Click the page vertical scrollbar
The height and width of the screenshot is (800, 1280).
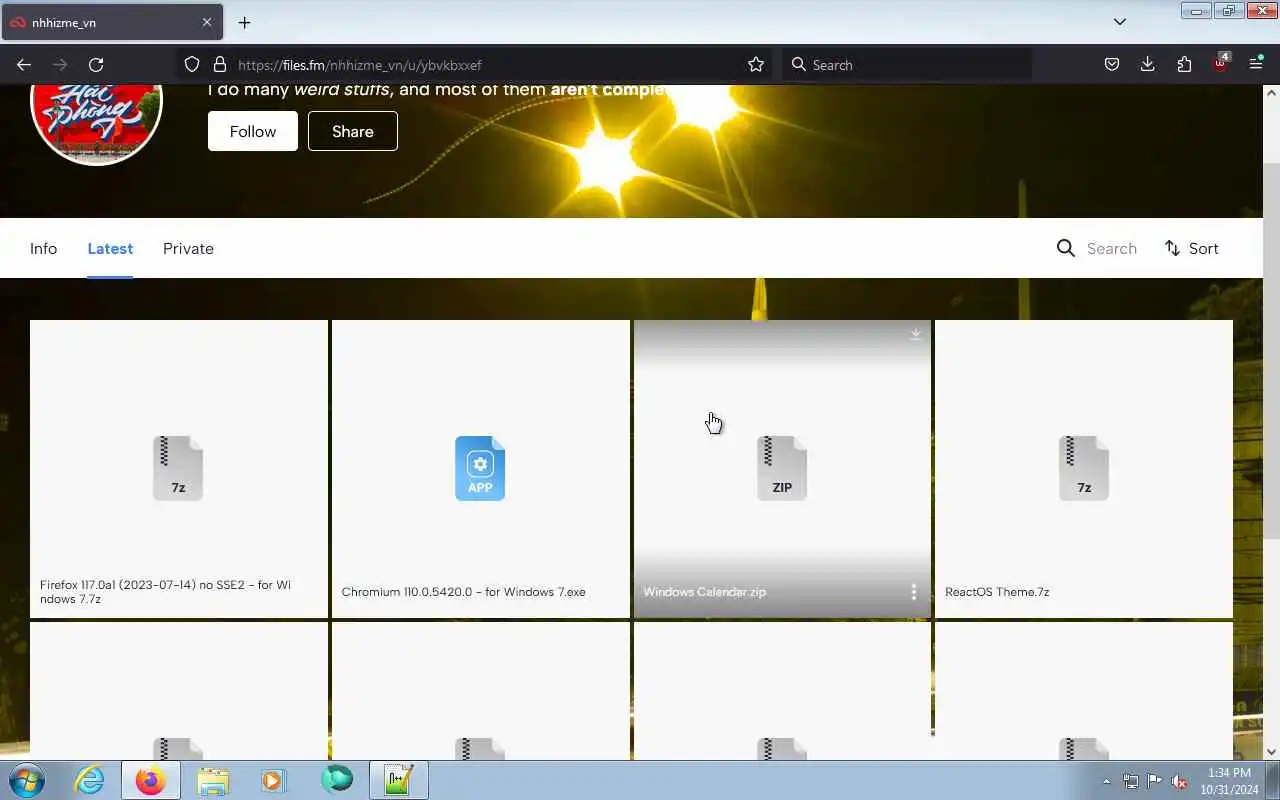[x=1272, y=350]
